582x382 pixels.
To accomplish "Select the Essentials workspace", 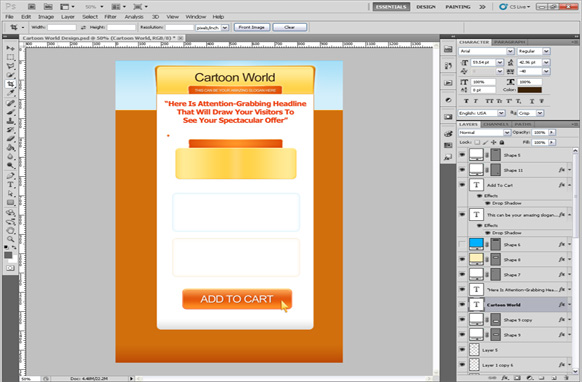I will (x=391, y=7).
